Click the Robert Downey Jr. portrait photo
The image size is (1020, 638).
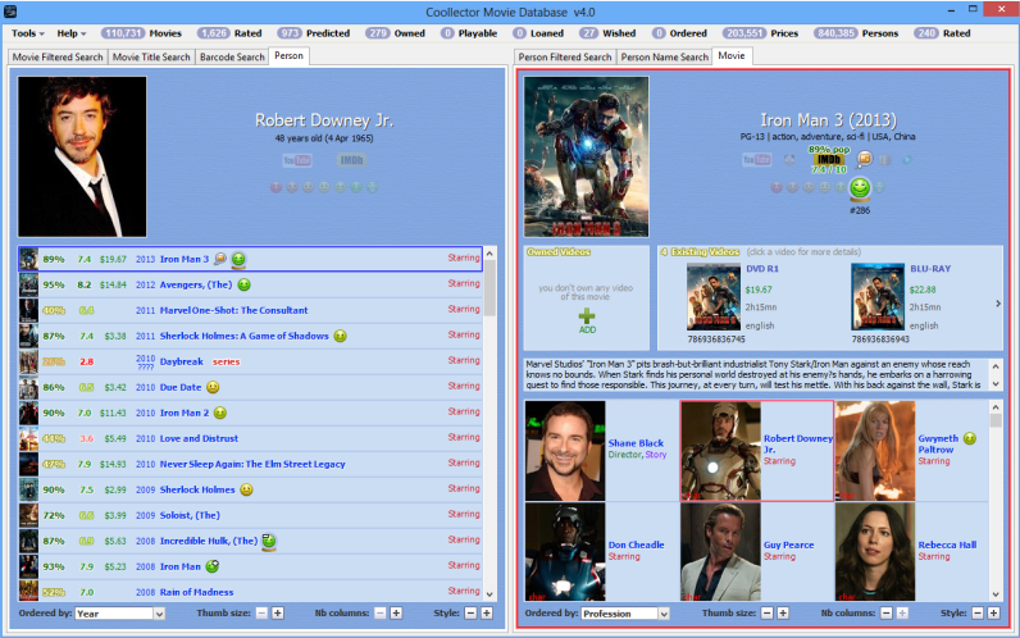pos(82,157)
